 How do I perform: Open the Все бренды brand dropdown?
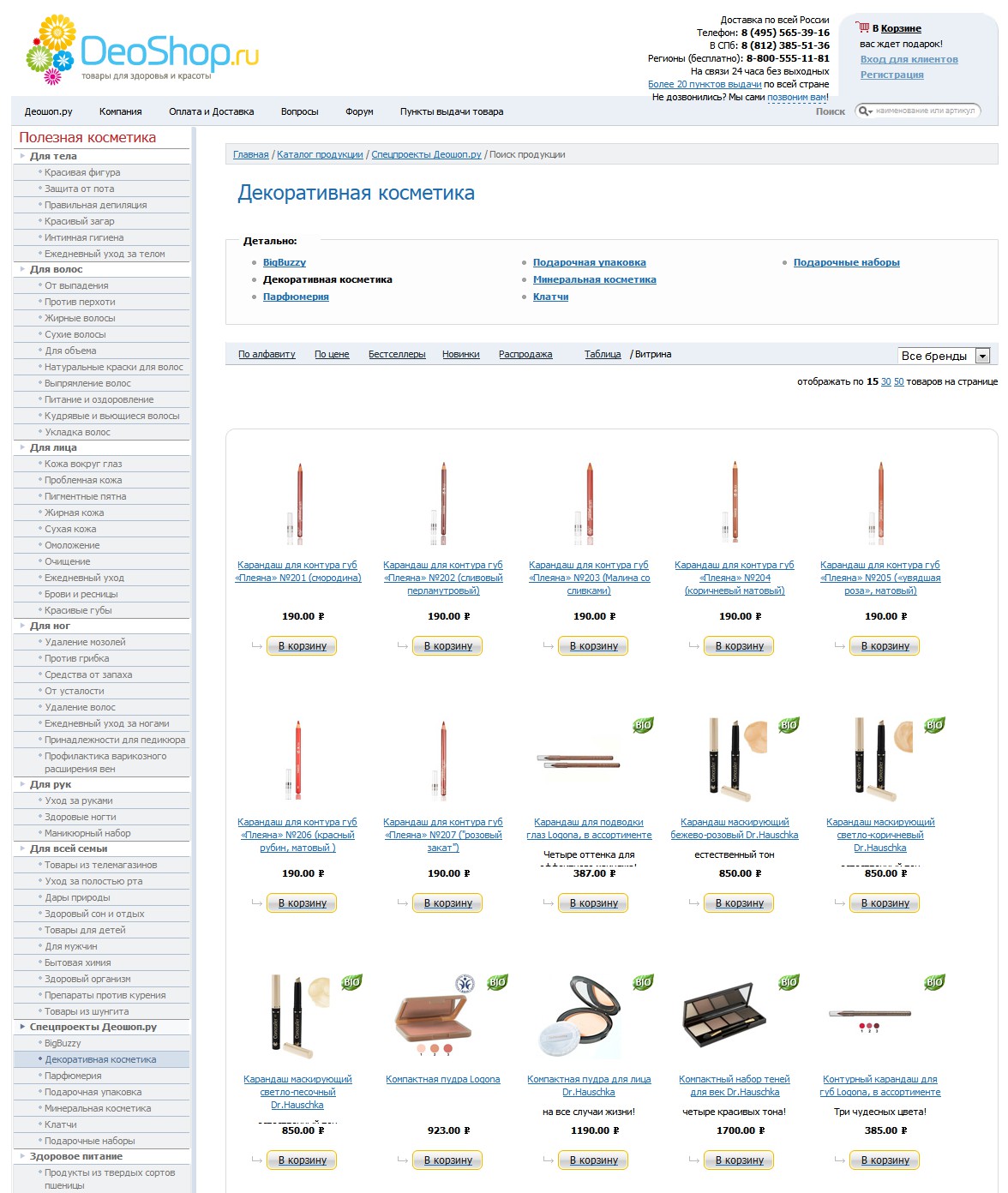click(x=944, y=356)
